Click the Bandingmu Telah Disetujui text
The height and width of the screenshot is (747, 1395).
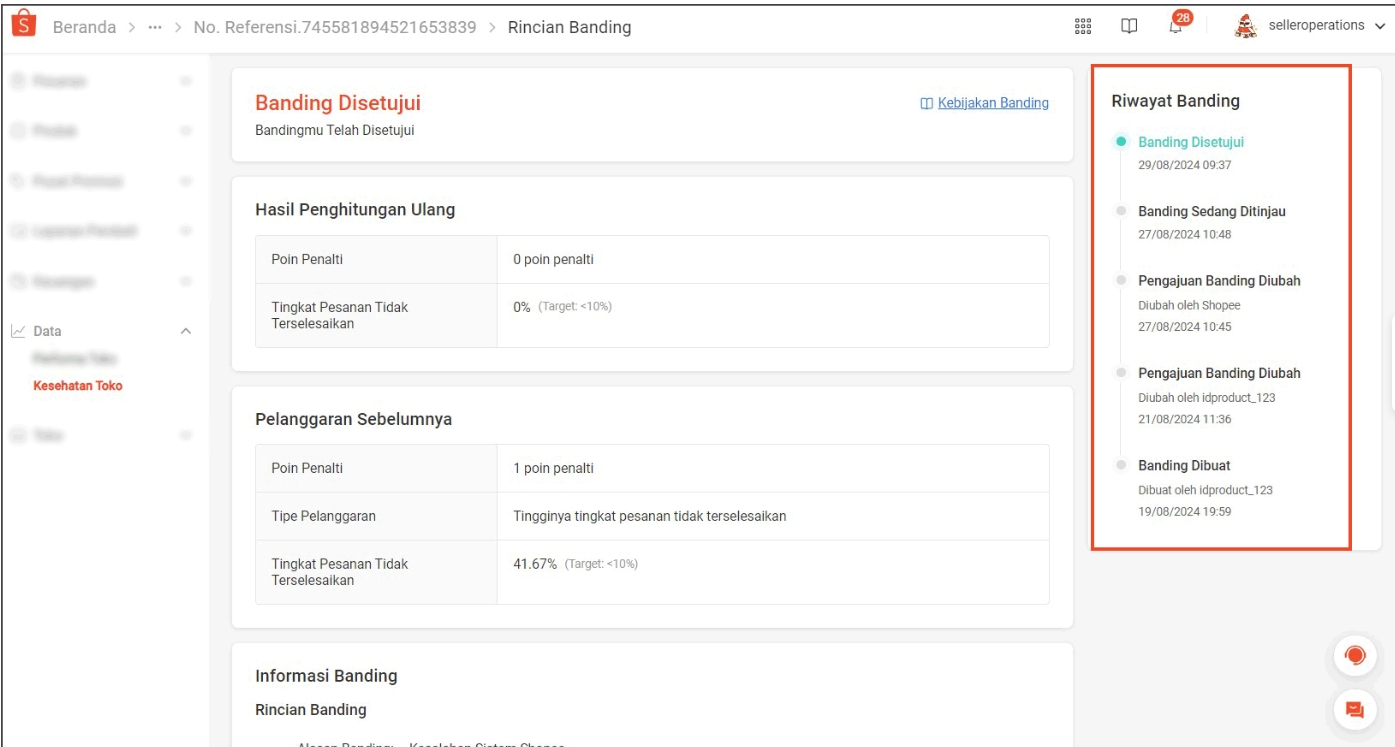pyautogui.click(x=335, y=130)
